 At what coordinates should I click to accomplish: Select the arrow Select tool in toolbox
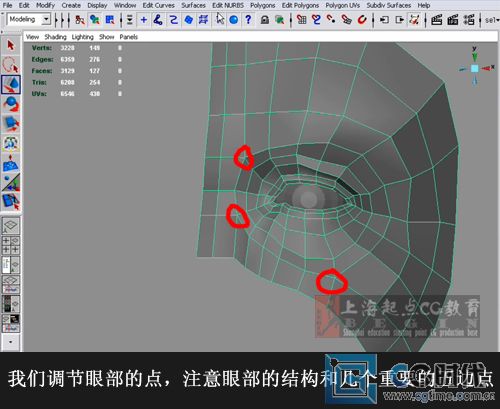[x=11, y=45]
